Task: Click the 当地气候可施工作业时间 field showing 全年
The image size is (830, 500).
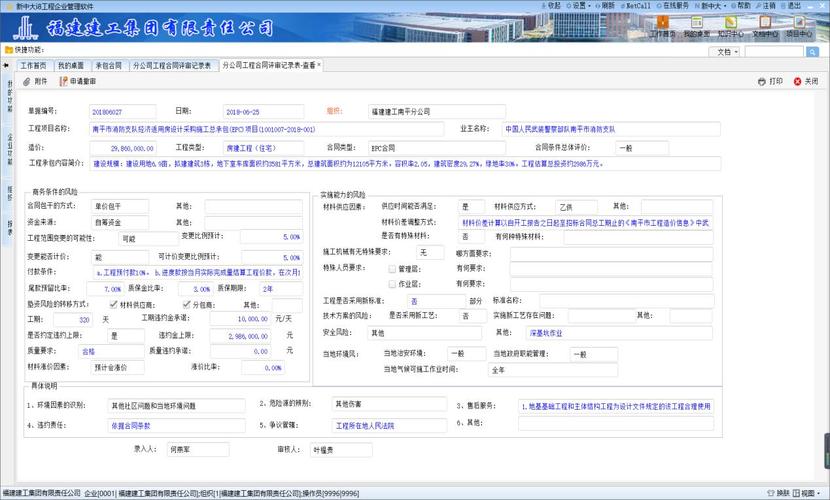Action: [x=553, y=370]
